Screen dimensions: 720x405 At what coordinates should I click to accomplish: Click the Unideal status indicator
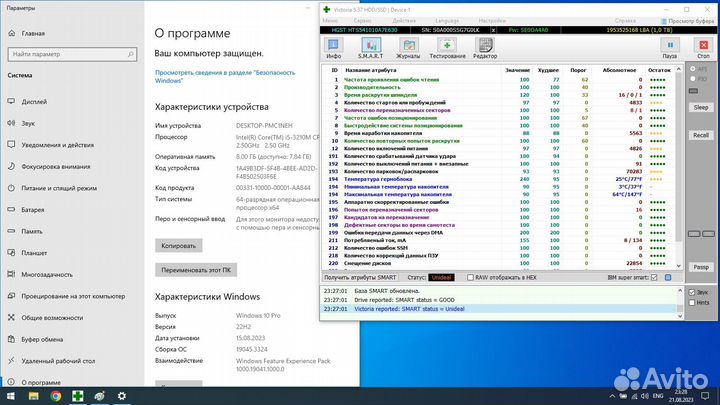point(441,277)
